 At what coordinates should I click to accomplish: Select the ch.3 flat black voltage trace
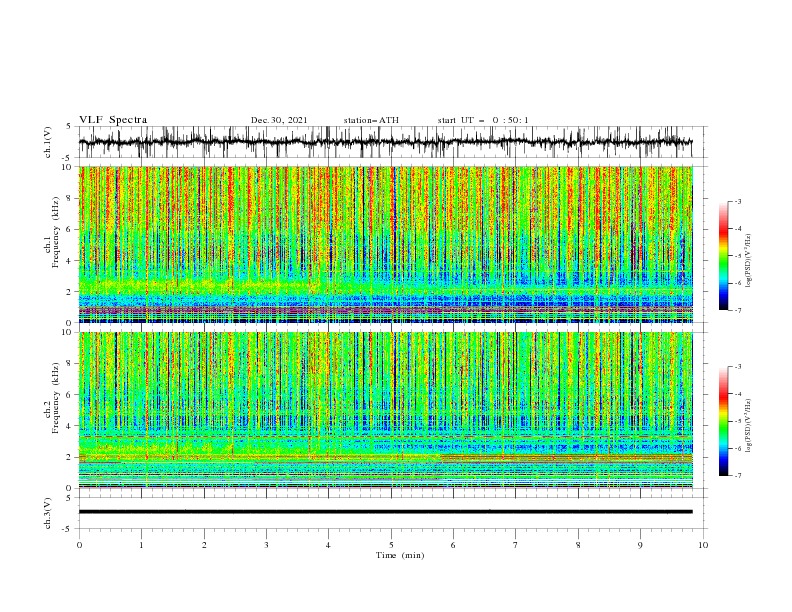point(385,512)
